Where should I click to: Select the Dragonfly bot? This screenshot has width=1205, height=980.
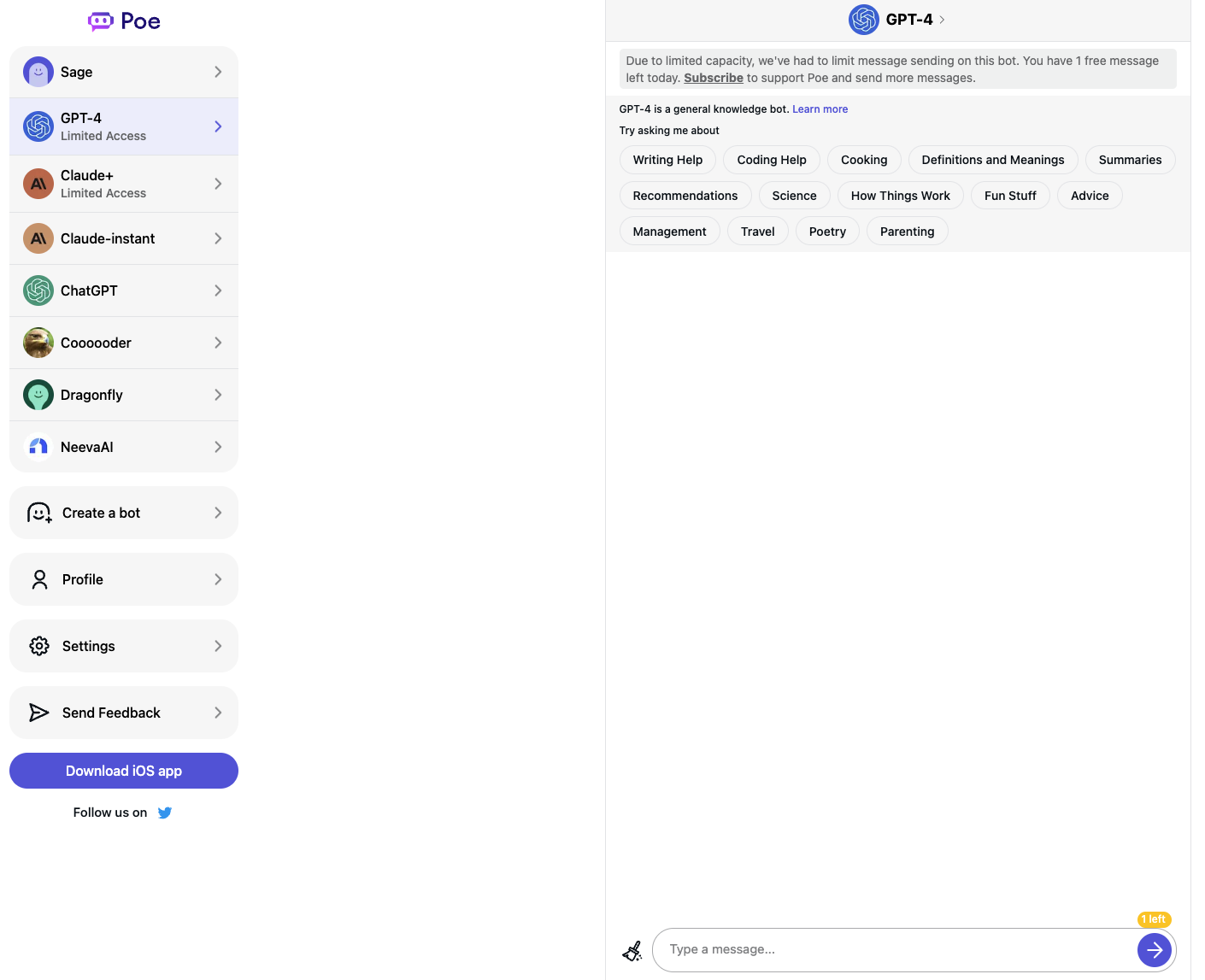tap(124, 395)
